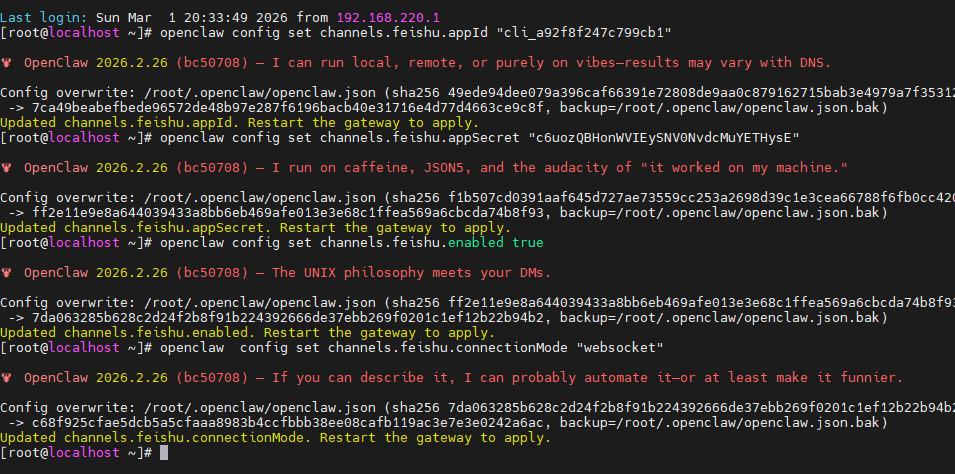This screenshot has width=955, height=474.
Task: Click the hash starting with f1b507cd0391aaf6
Action: [701, 197]
